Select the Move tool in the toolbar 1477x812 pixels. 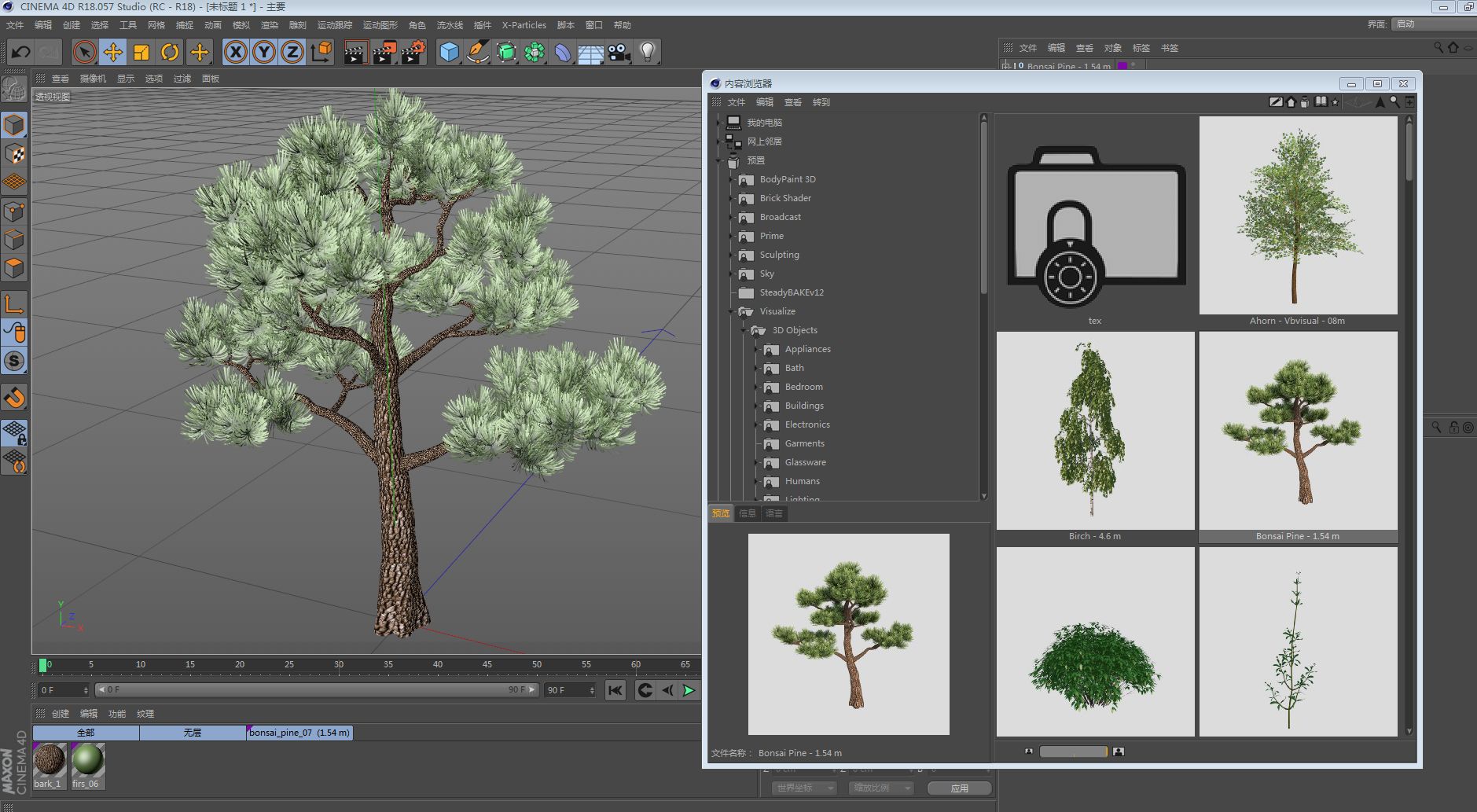pyautogui.click(x=112, y=53)
